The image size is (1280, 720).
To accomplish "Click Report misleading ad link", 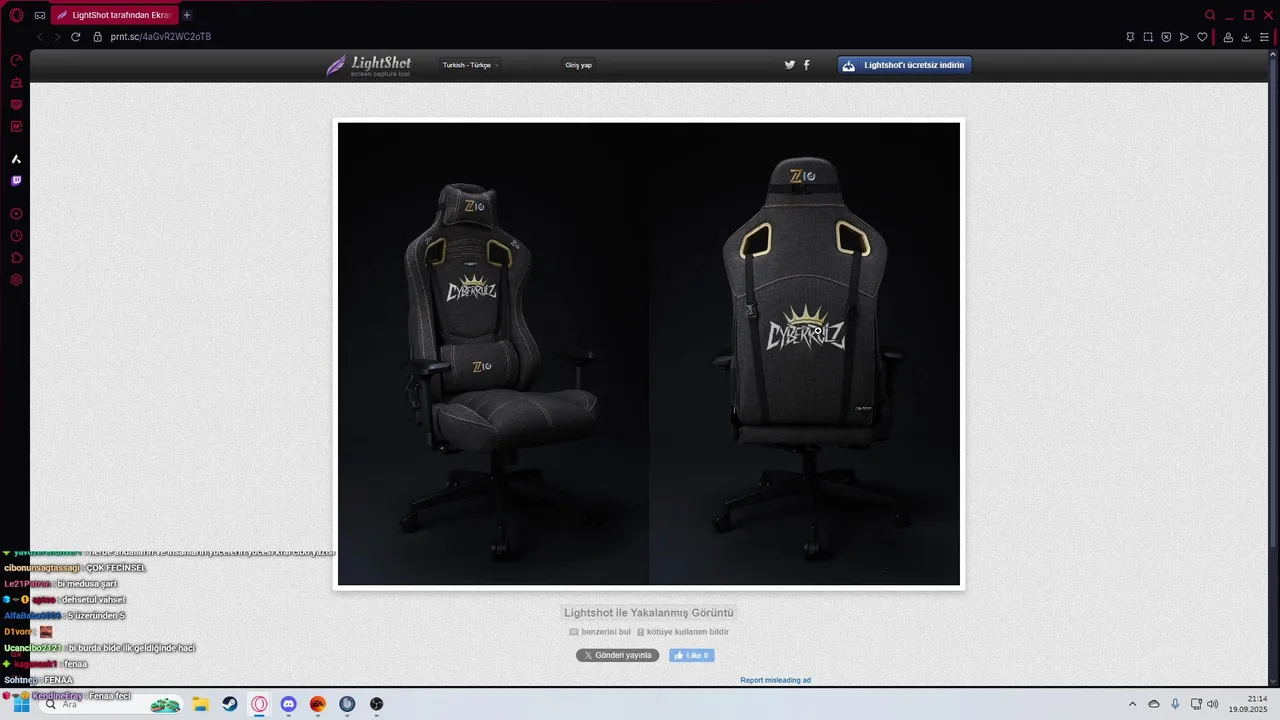I will tap(775, 680).
